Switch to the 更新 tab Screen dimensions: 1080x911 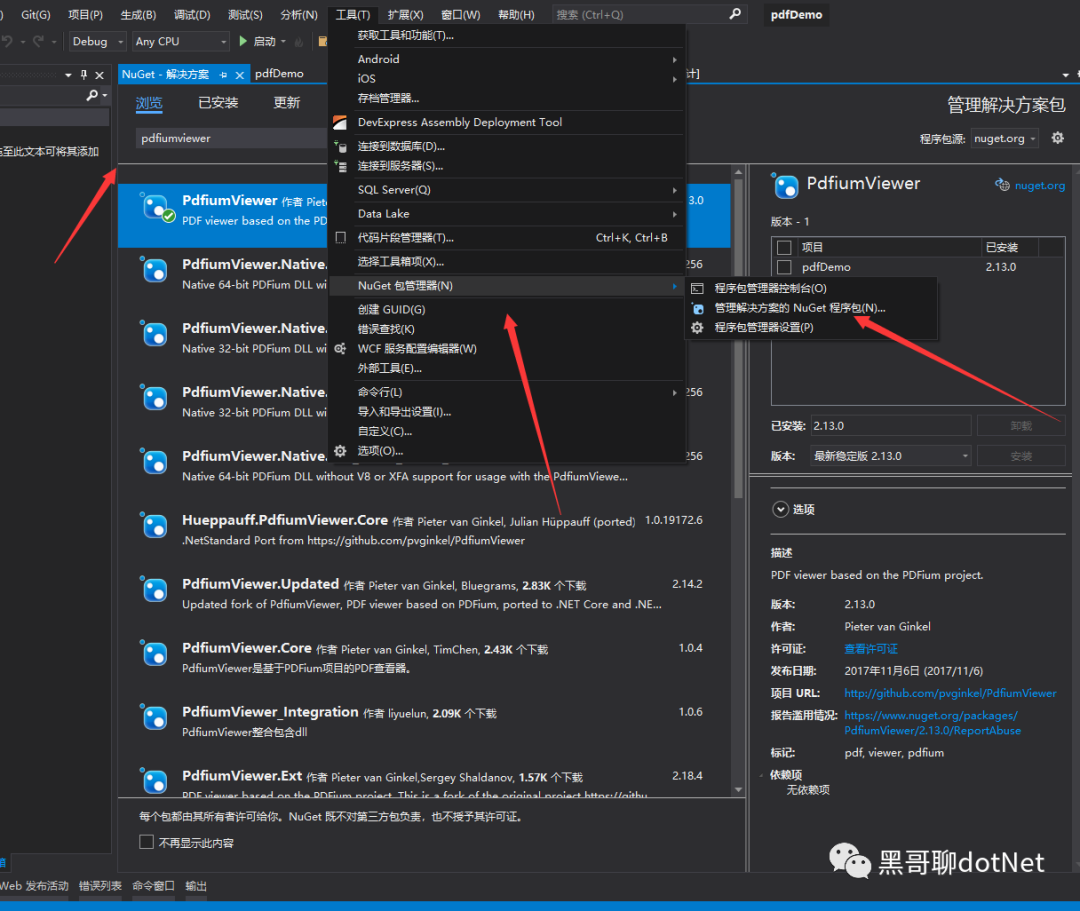[x=287, y=103]
